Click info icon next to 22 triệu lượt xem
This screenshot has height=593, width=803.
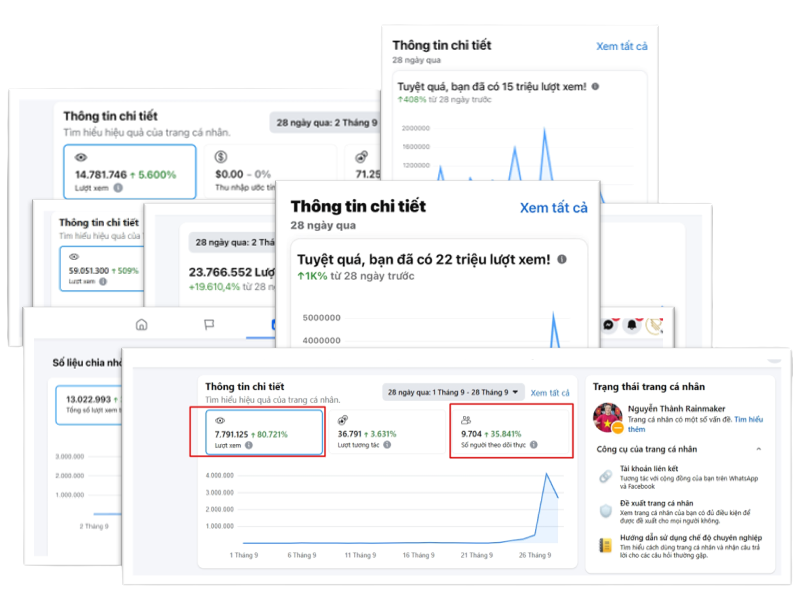[562, 259]
